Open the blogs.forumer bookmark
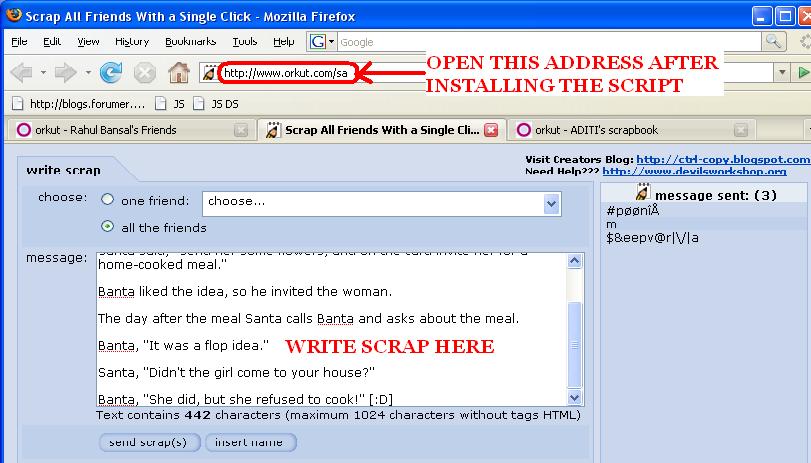811x463 pixels. click(x=79, y=104)
